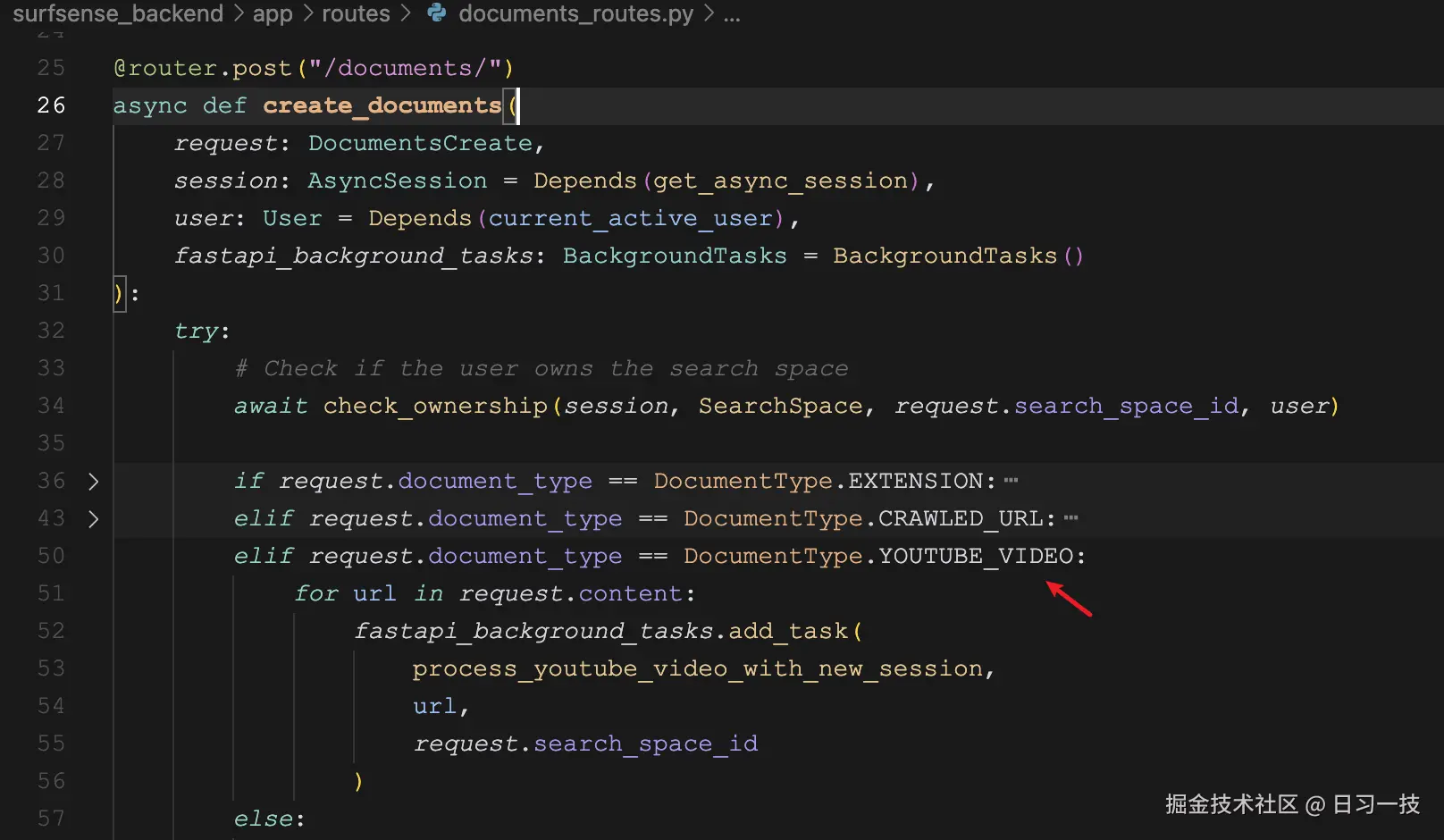
Task: Click the create_documents function name
Action: pyautogui.click(x=382, y=105)
